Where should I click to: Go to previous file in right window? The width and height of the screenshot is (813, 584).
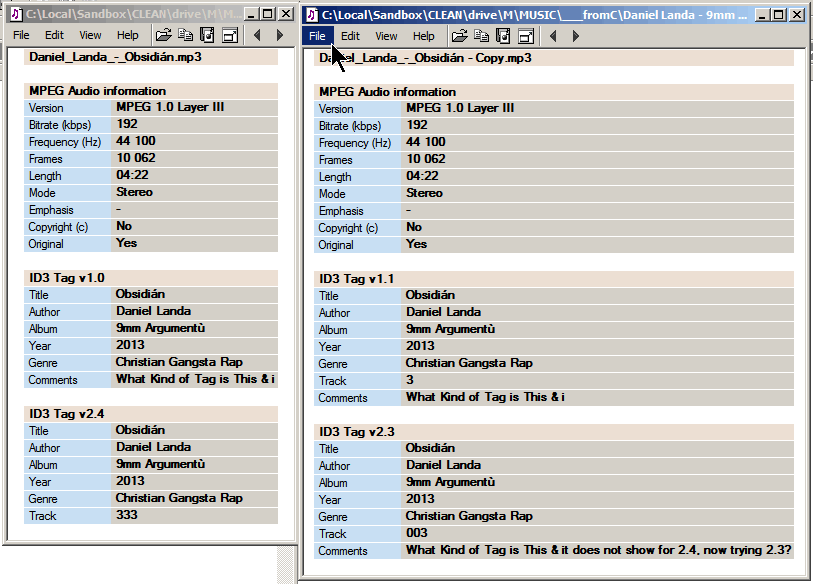[553, 36]
